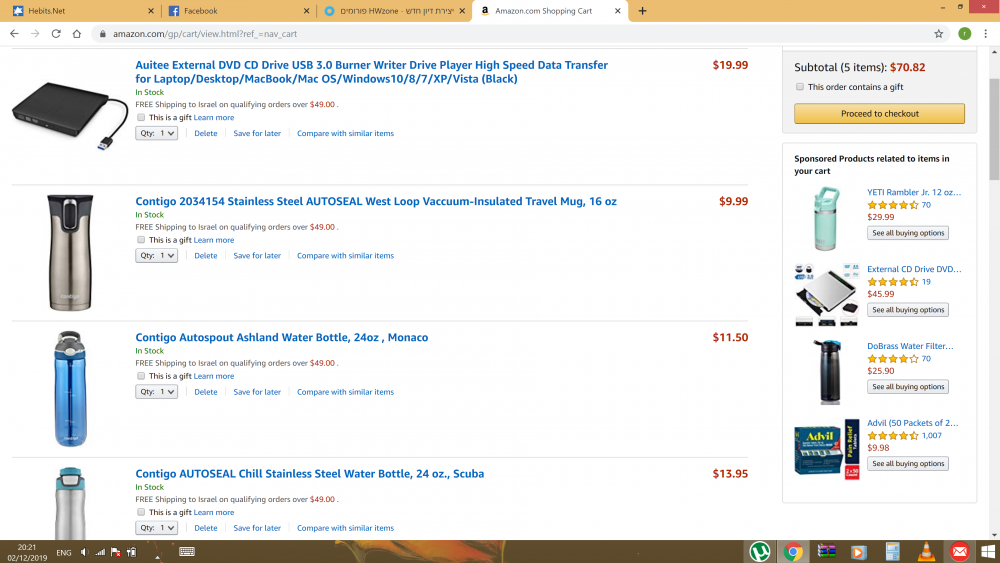Open Chrome three-dot menu
The image size is (1000, 563).
985,34
